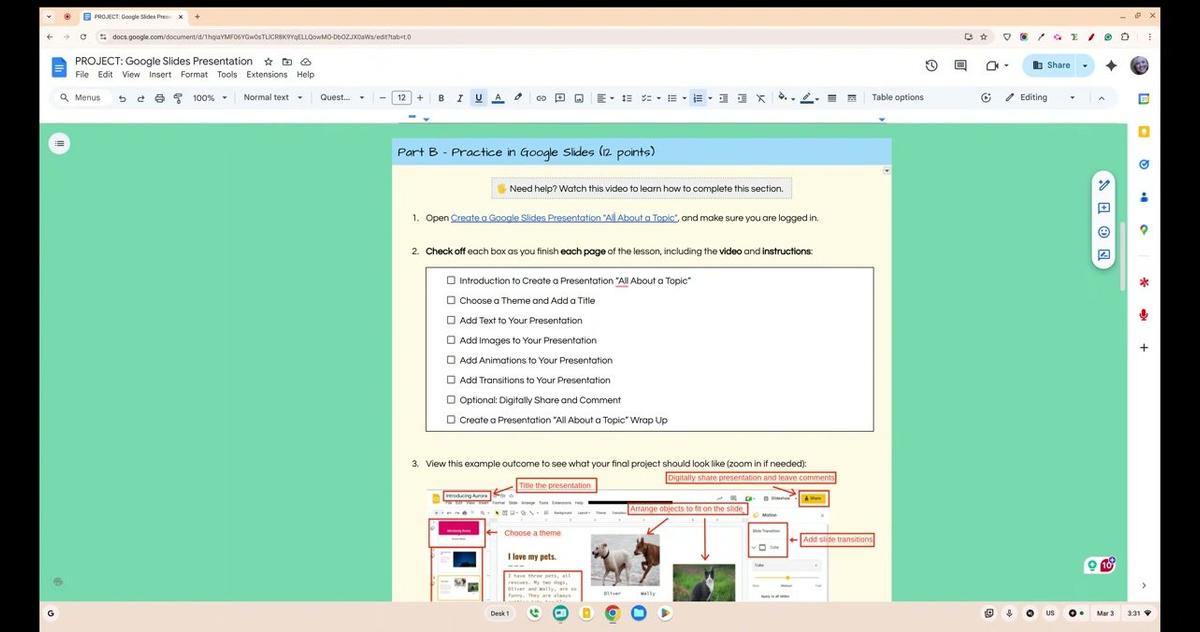The width and height of the screenshot is (1200, 632).
Task: Open the Extensions menu
Action: tap(266, 75)
